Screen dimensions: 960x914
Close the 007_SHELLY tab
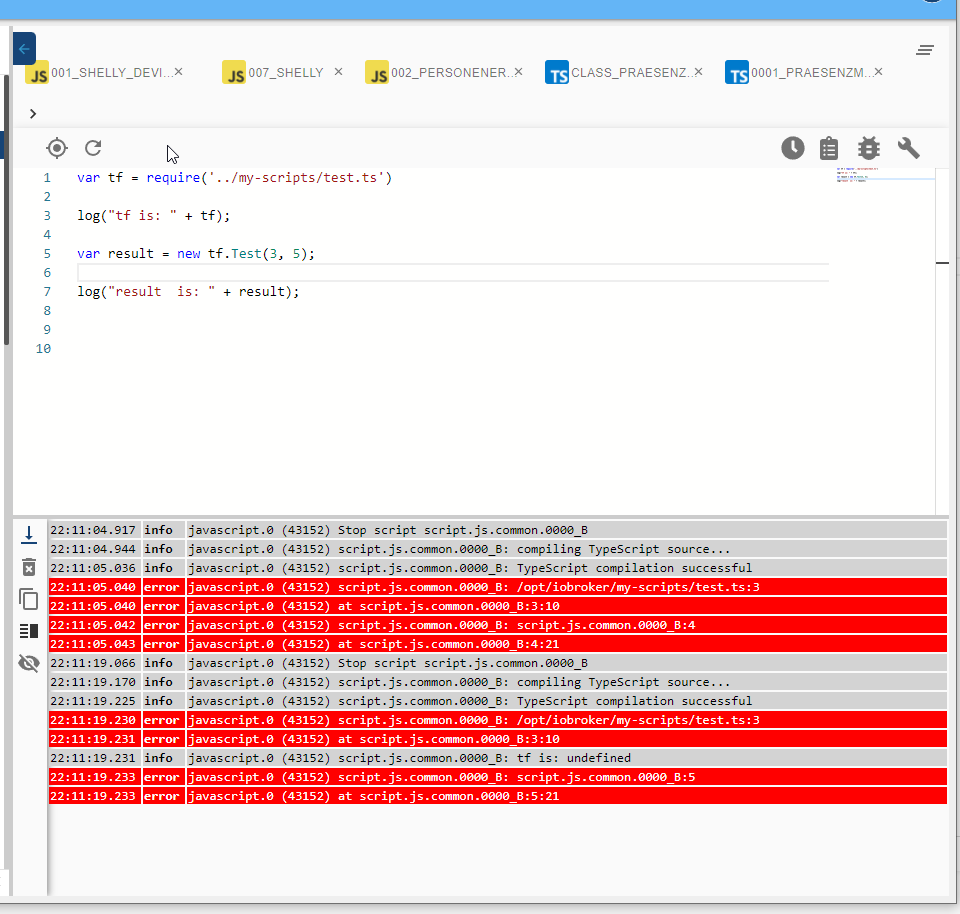338,72
